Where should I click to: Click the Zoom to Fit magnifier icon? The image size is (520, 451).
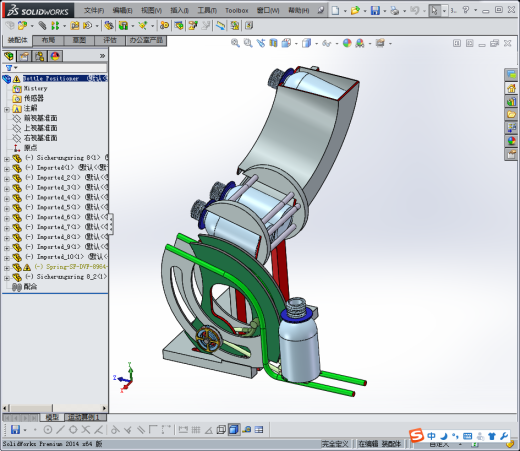pyautogui.click(x=235, y=43)
